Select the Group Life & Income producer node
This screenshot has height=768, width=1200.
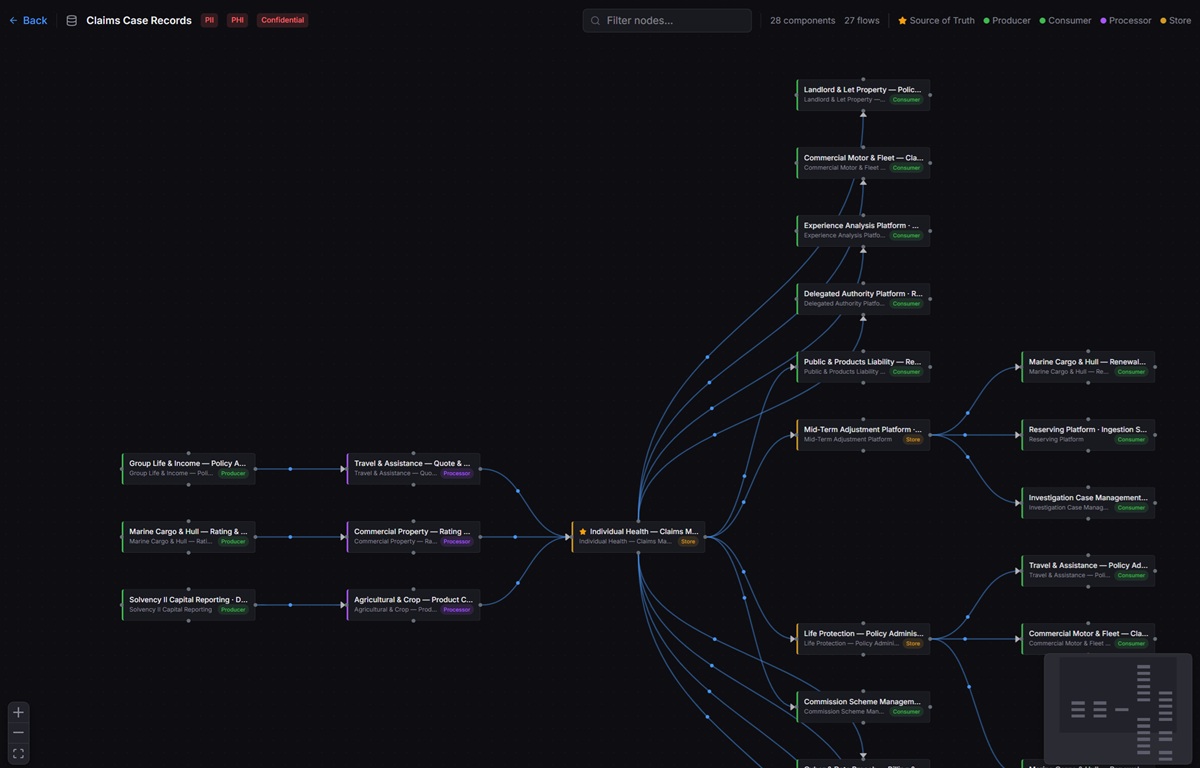pyautogui.click(x=189, y=468)
